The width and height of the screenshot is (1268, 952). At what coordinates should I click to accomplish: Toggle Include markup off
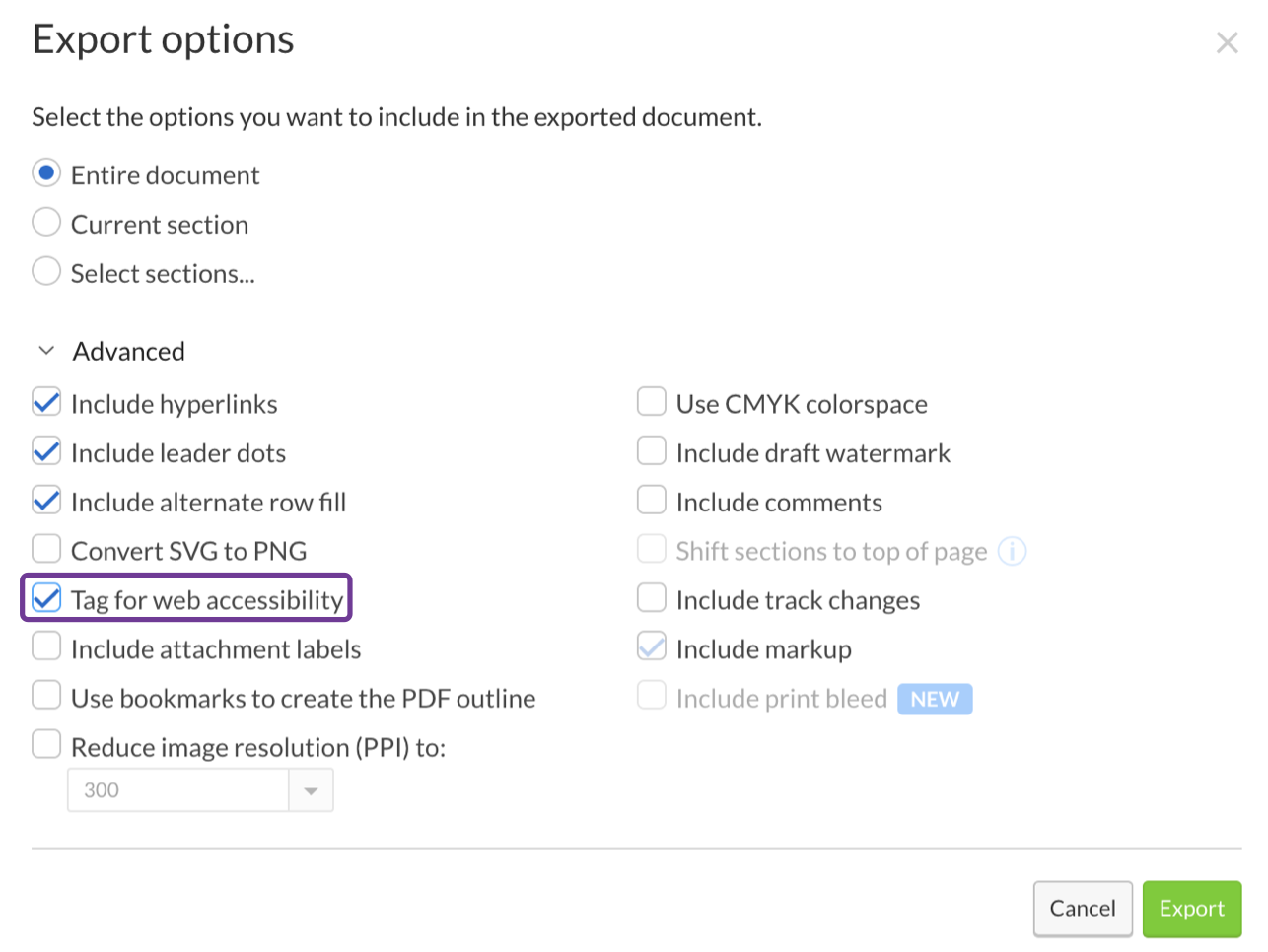click(x=651, y=646)
